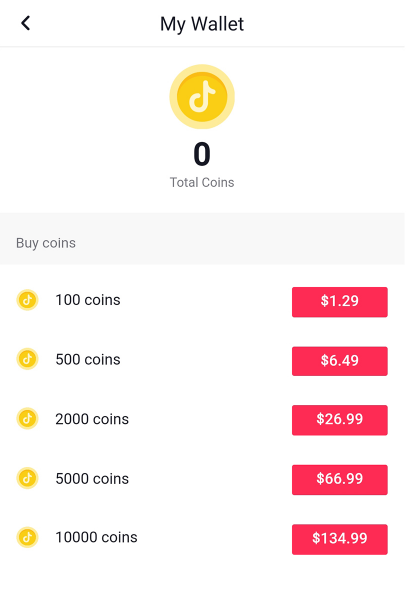Purchase 5000 coins with the $66.99 button

coord(339,480)
